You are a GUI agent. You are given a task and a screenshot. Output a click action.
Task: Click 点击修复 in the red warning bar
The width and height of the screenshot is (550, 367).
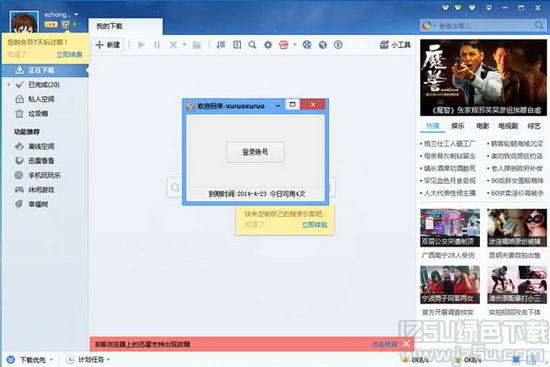point(384,345)
